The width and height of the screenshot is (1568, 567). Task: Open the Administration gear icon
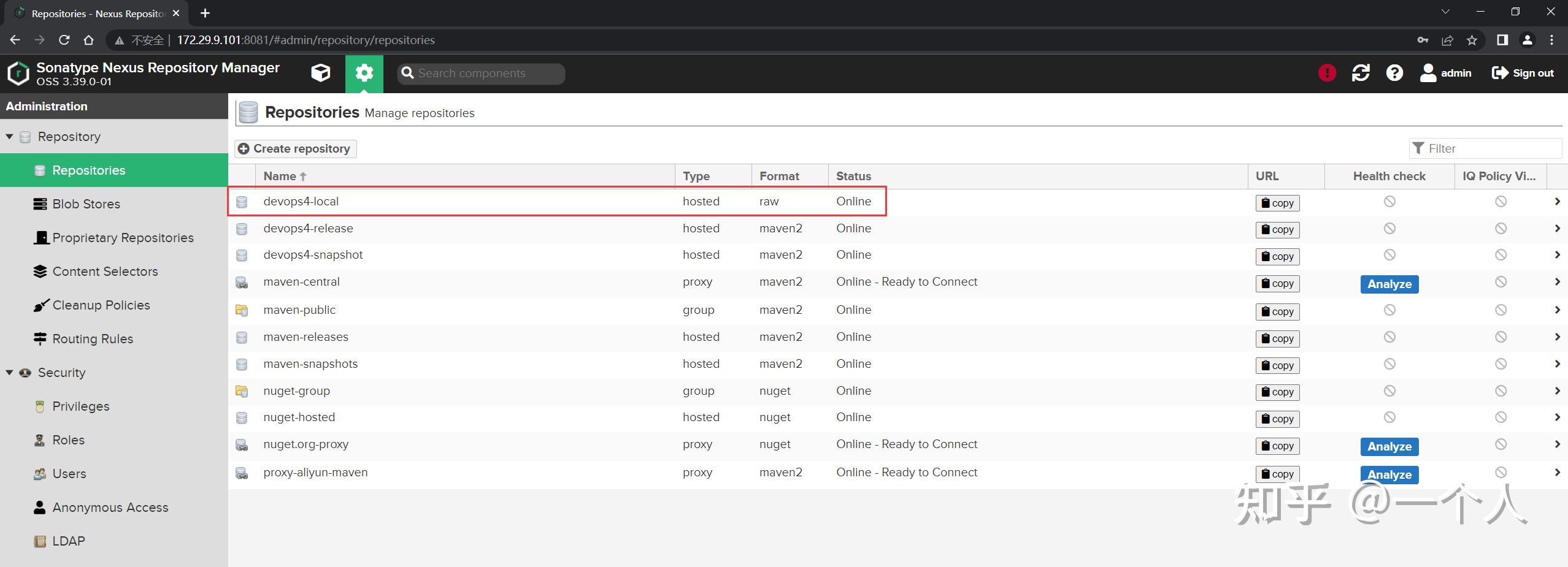364,74
